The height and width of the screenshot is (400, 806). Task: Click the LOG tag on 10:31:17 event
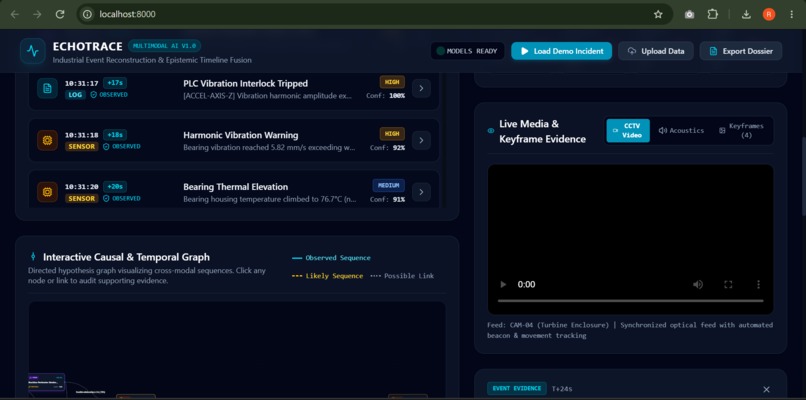(75, 95)
